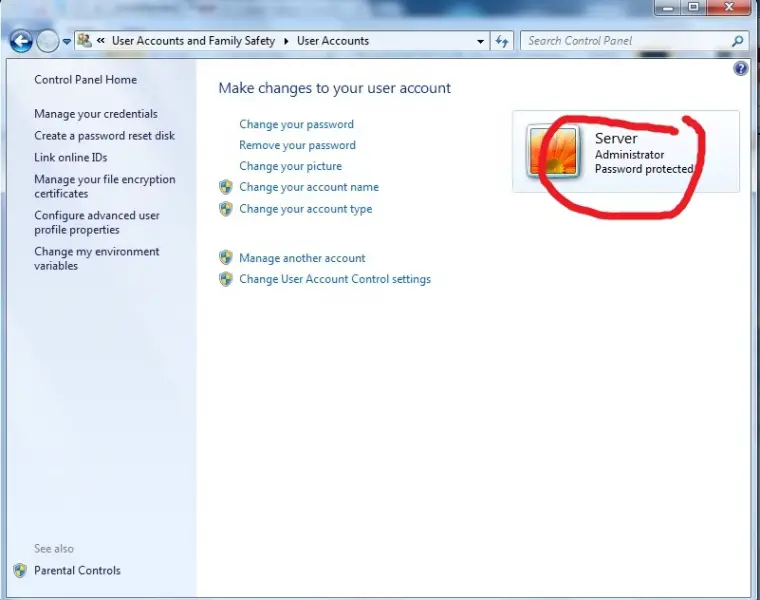Open Change User Account Control settings
The width and height of the screenshot is (760, 600).
(x=335, y=279)
